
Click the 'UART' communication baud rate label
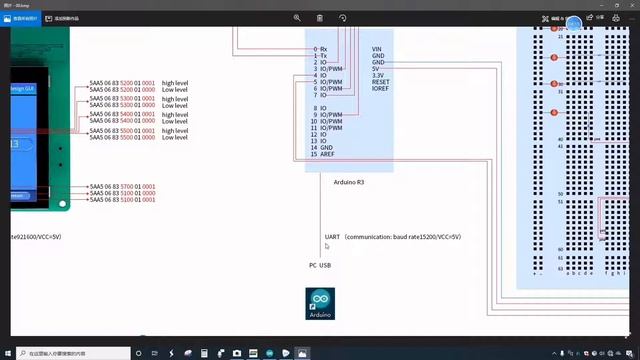[x=393, y=237]
